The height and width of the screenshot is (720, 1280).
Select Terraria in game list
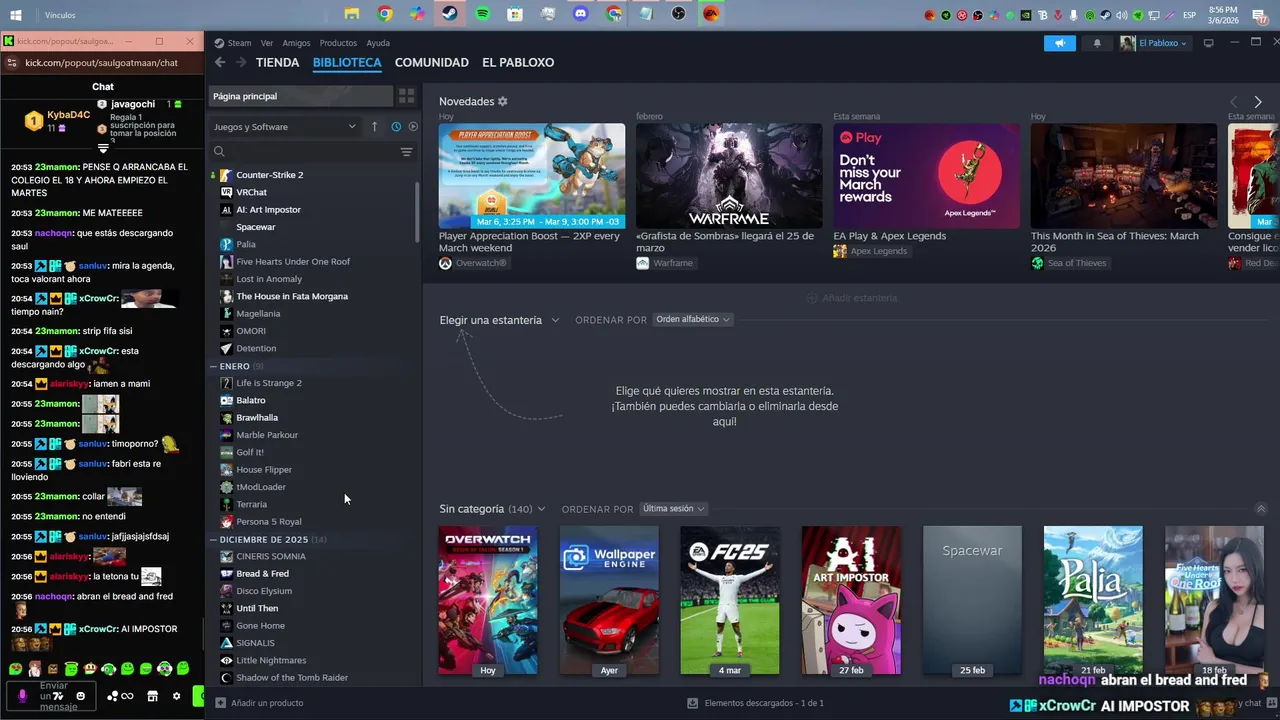coord(251,504)
